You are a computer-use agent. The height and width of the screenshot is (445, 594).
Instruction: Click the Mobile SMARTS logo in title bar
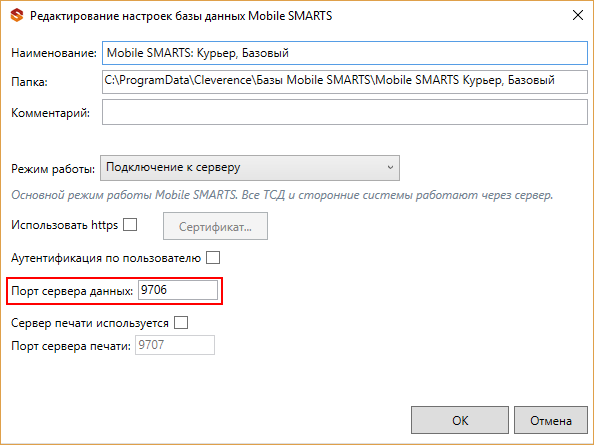(x=17, y=16)
